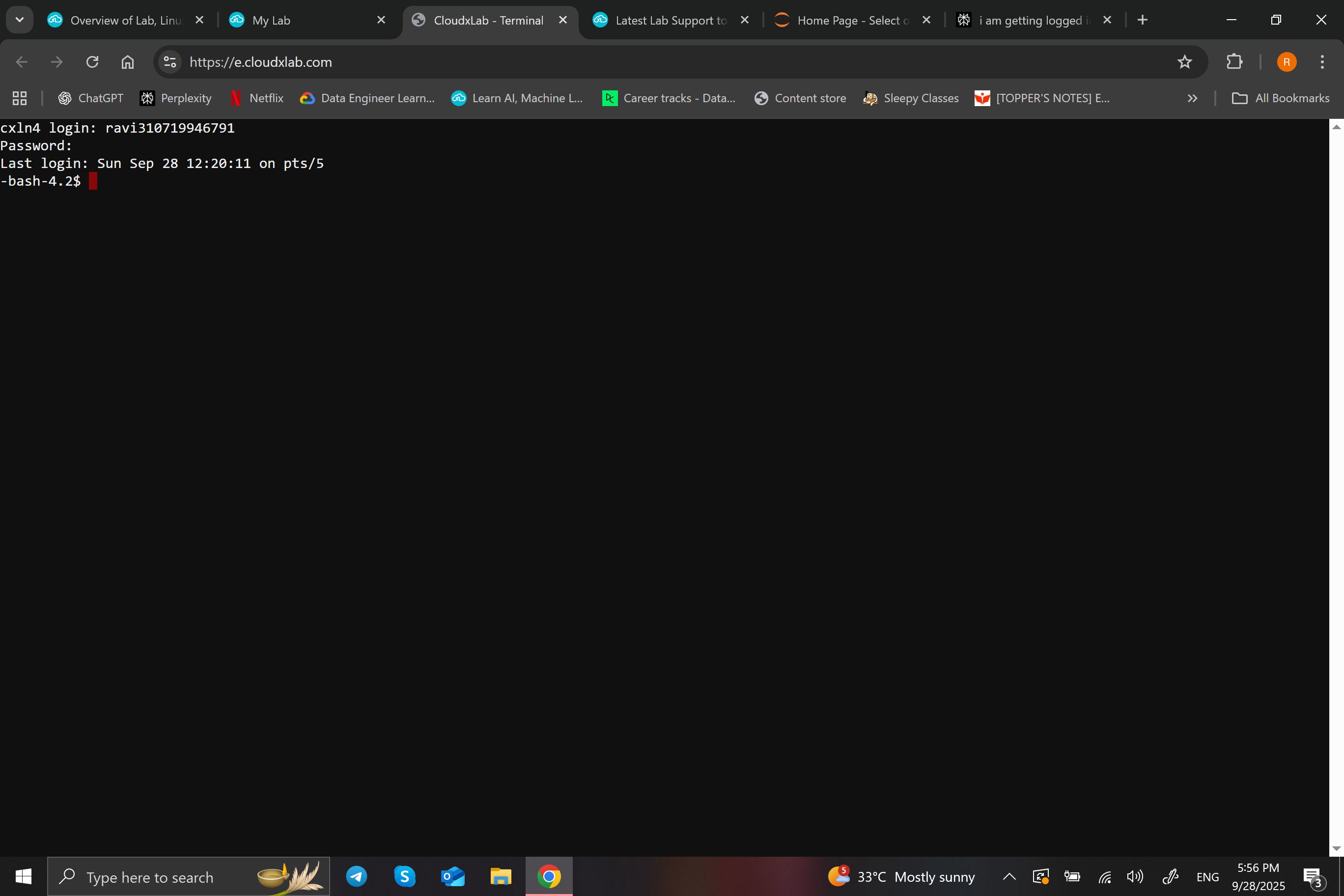Open the profile avatar R

[x=1287, y=62]
